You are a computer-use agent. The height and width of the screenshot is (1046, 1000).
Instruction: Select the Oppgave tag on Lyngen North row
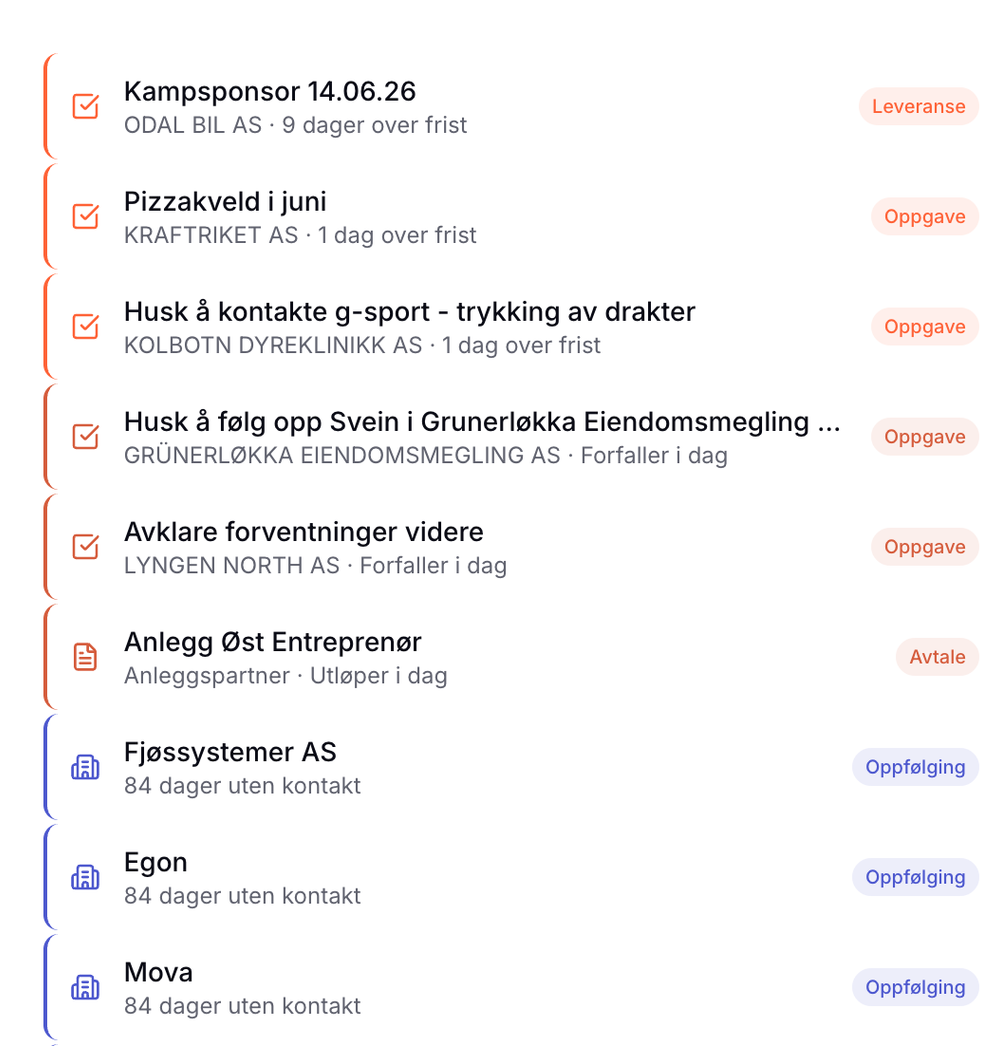point(925,547)
